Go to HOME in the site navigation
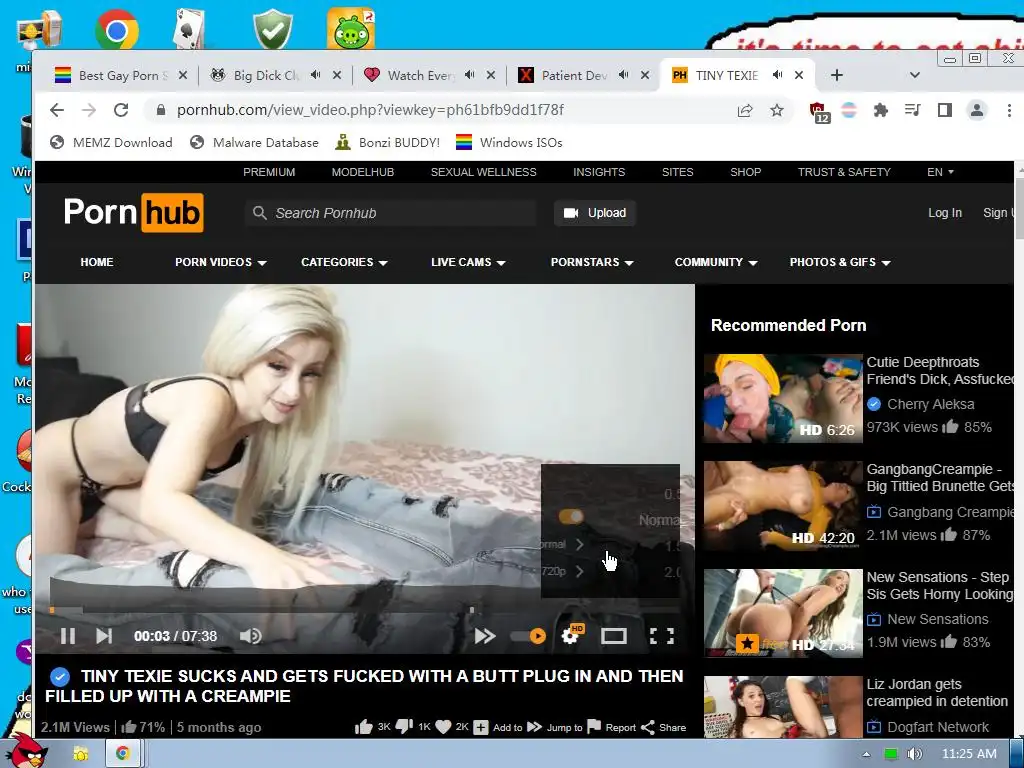1024x768 pixels. point(97,263)
